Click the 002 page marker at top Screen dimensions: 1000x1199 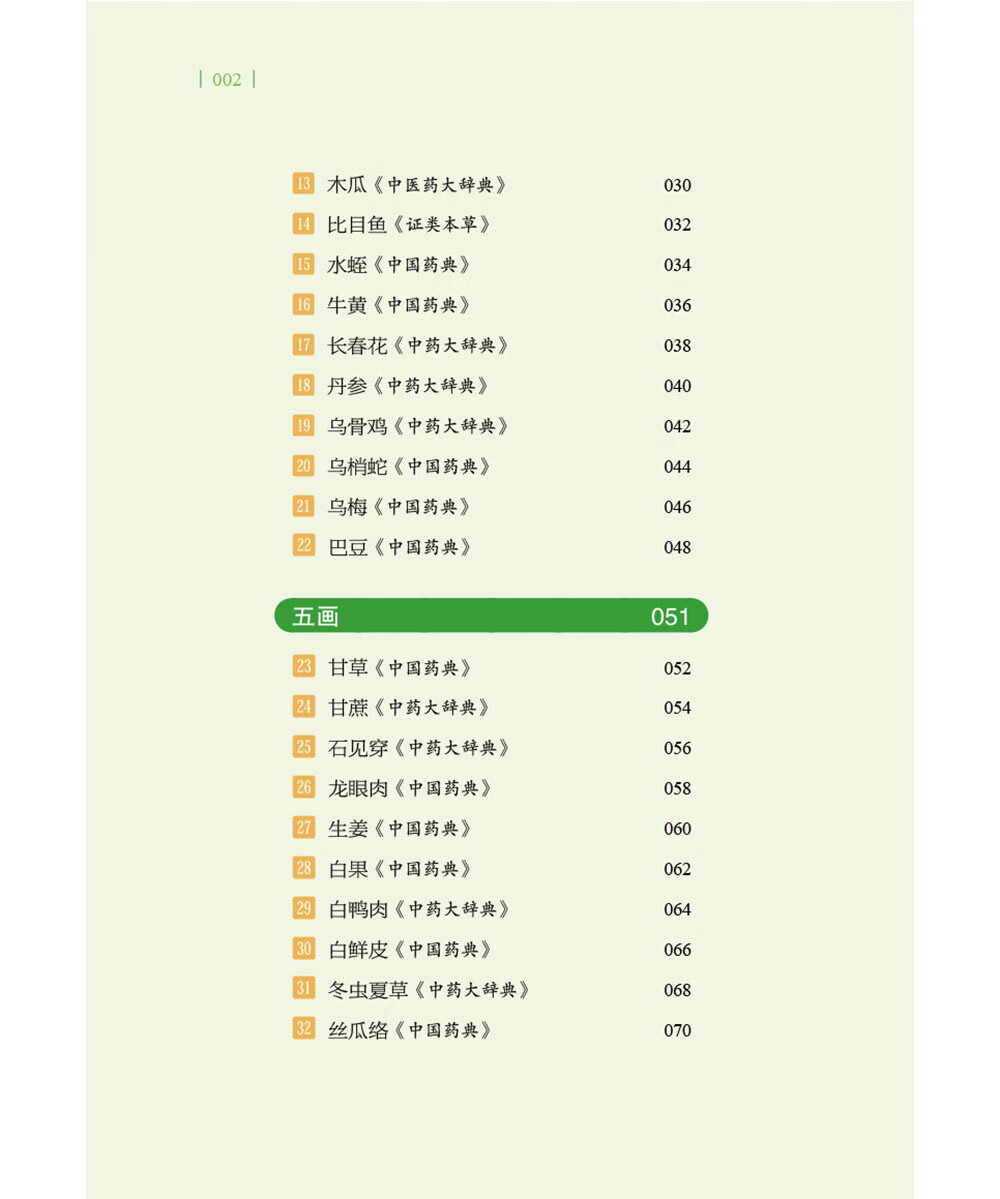click(x=227, y=80)
